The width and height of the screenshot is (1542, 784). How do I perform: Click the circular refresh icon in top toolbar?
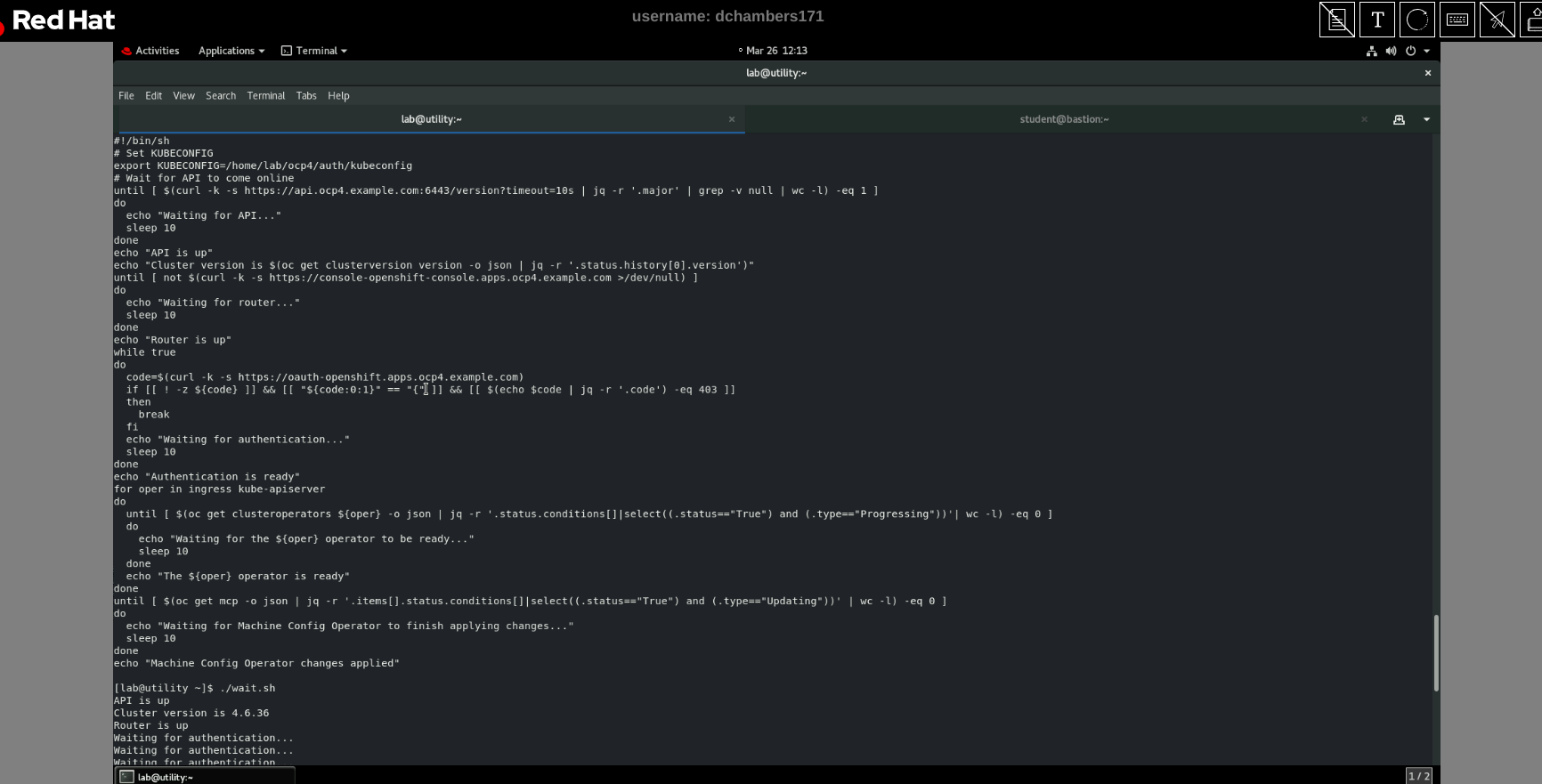[1417, 20]
